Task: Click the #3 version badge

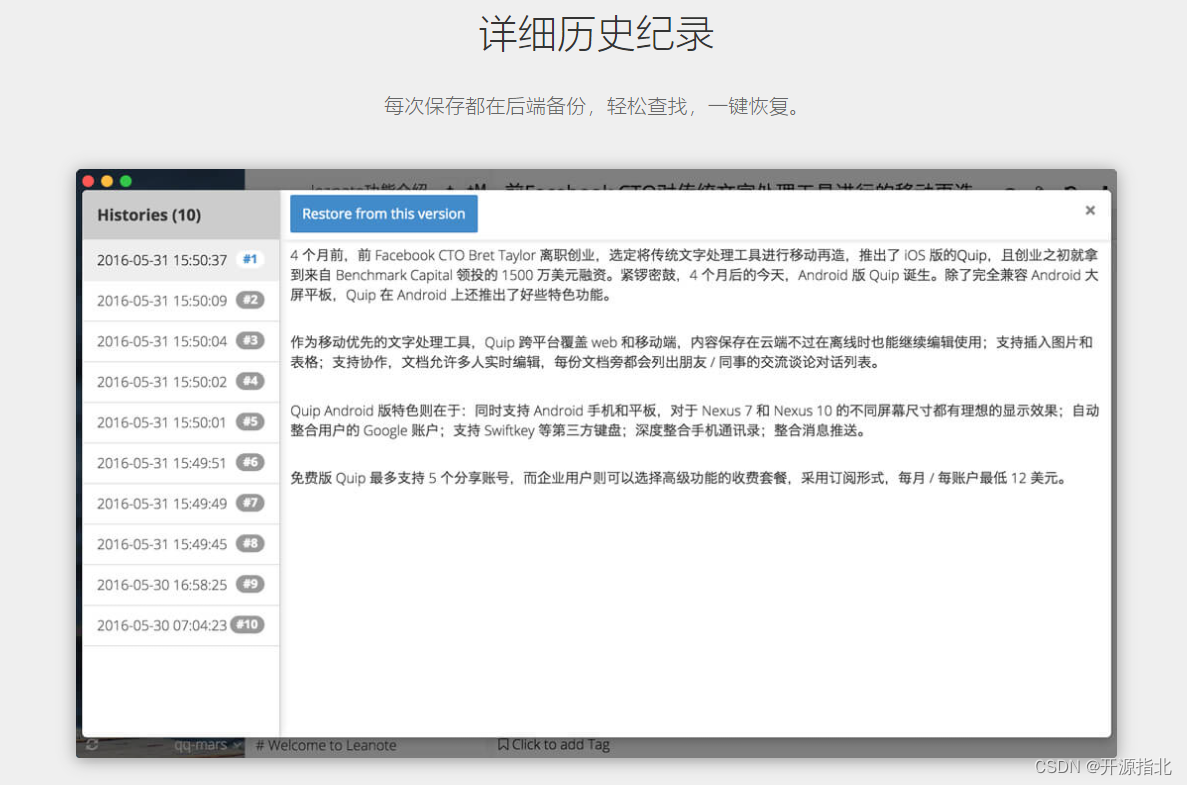Action: point(251,341)
